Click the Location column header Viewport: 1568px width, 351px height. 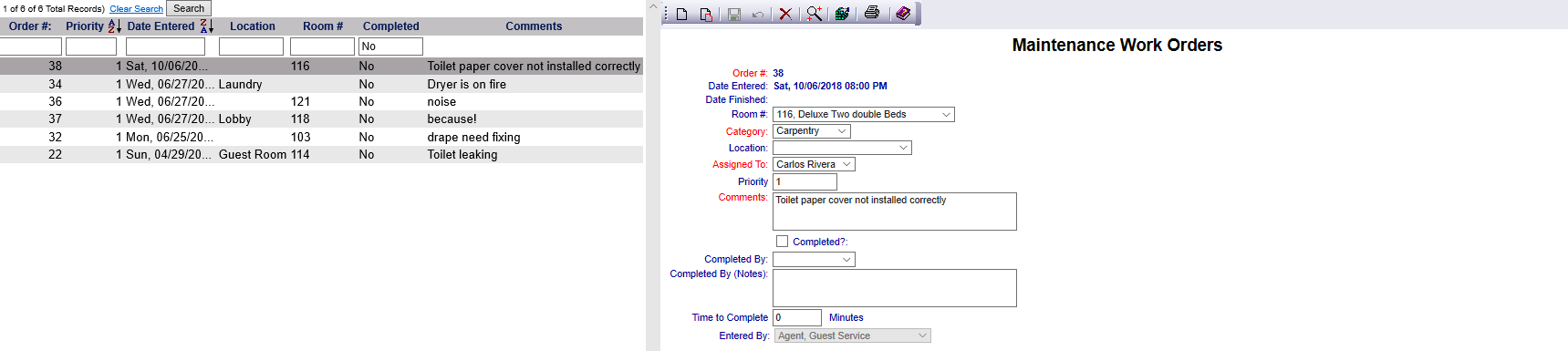pos(253,26)
